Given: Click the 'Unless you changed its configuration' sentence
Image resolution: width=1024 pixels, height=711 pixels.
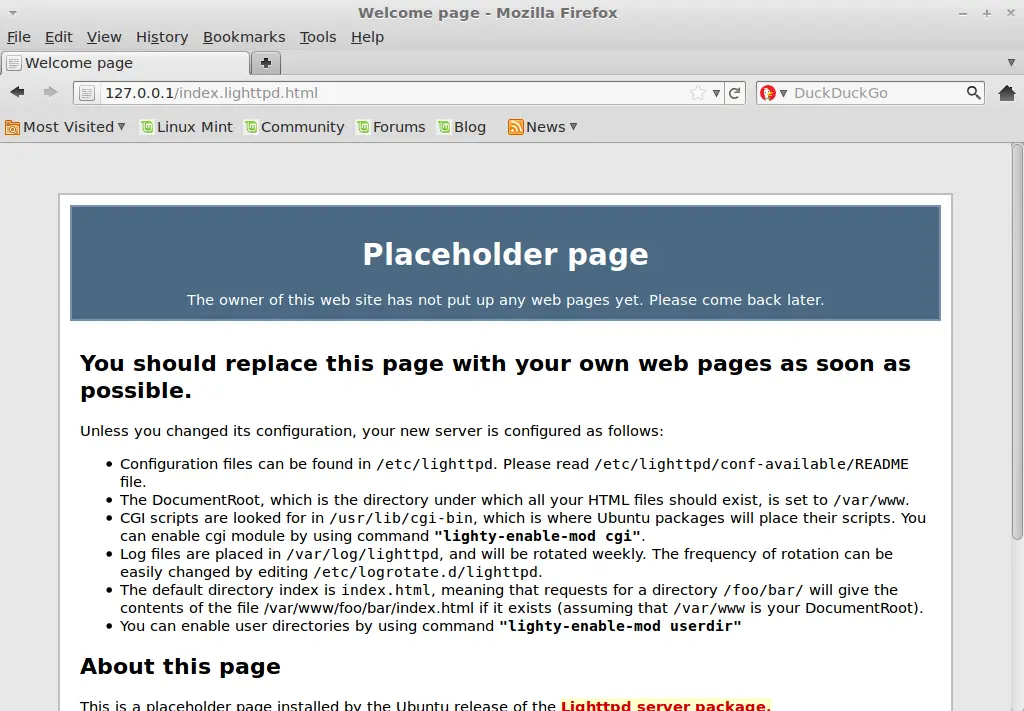Looking at the screenshot, I should [372, 431].
